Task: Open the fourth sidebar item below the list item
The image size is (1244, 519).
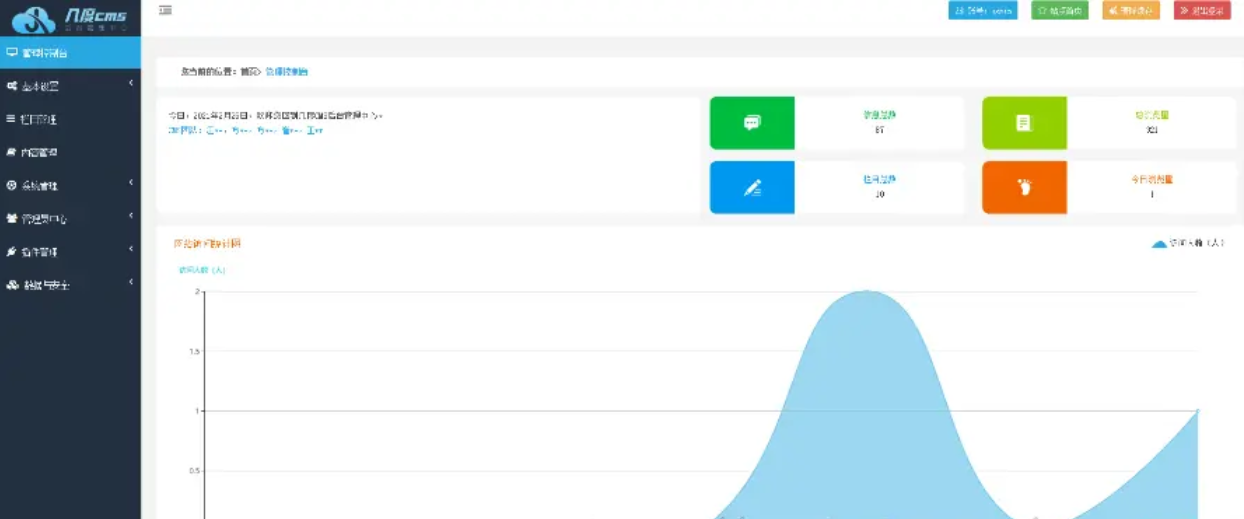Action: (x=70, y=152)
